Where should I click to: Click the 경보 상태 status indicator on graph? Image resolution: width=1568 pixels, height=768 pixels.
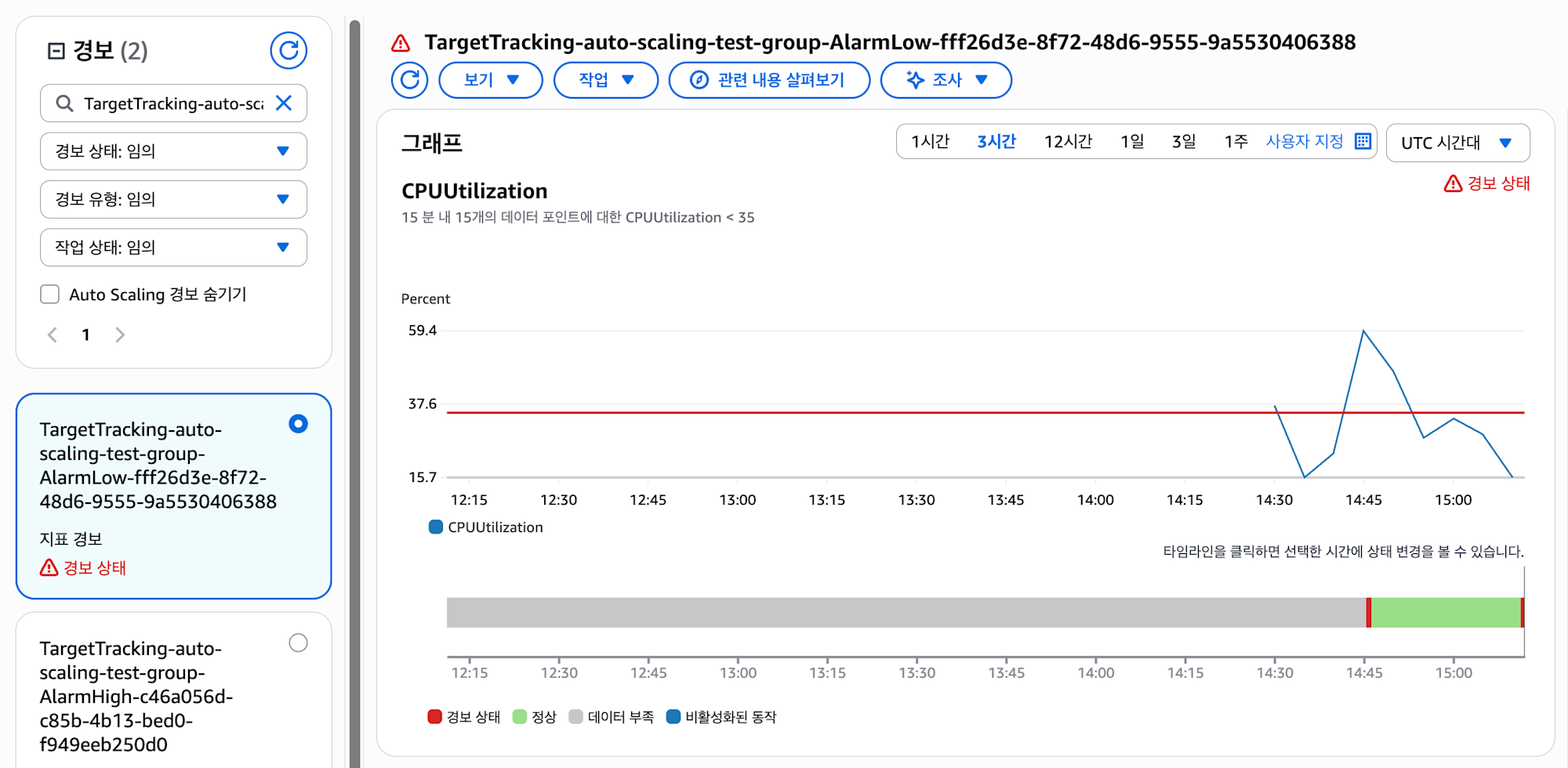click(1486, 183)
